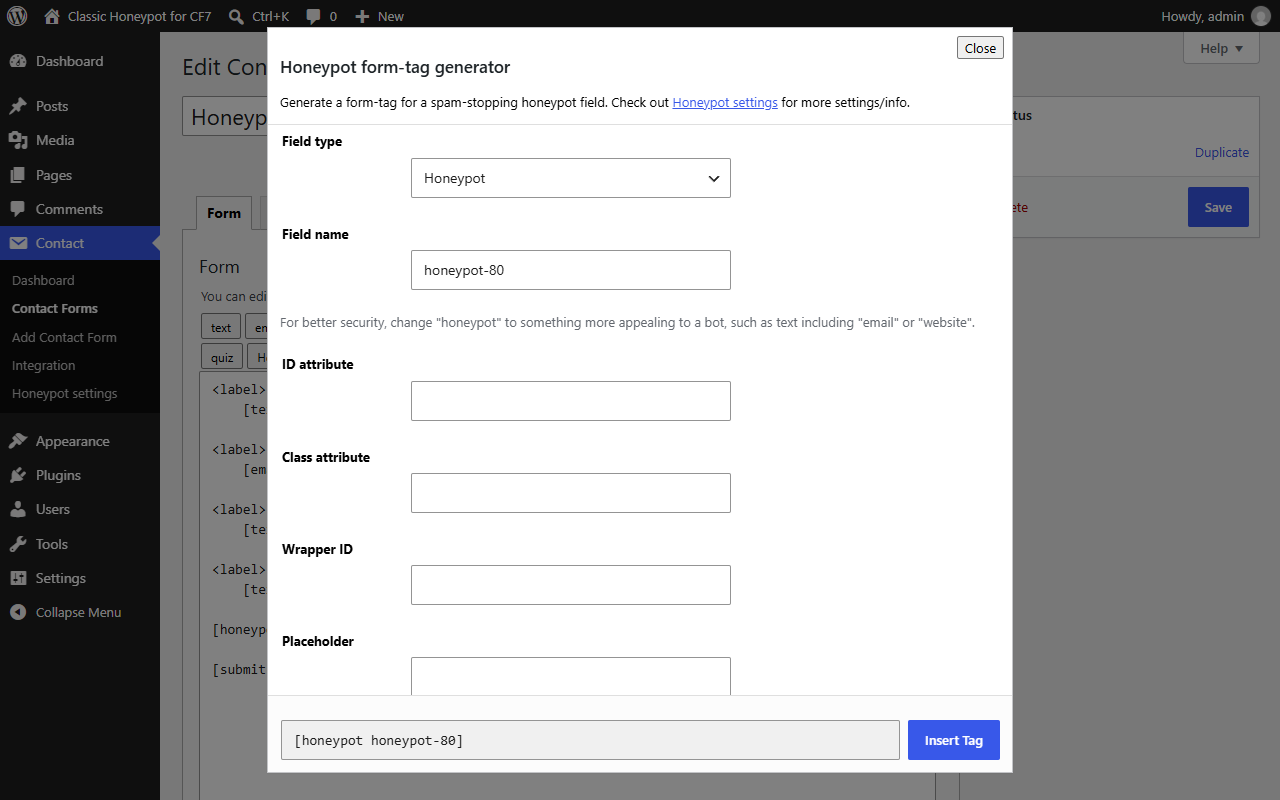Open Add Contact Form submenu item
This screenshot has width=1280, height=800.
64,337
